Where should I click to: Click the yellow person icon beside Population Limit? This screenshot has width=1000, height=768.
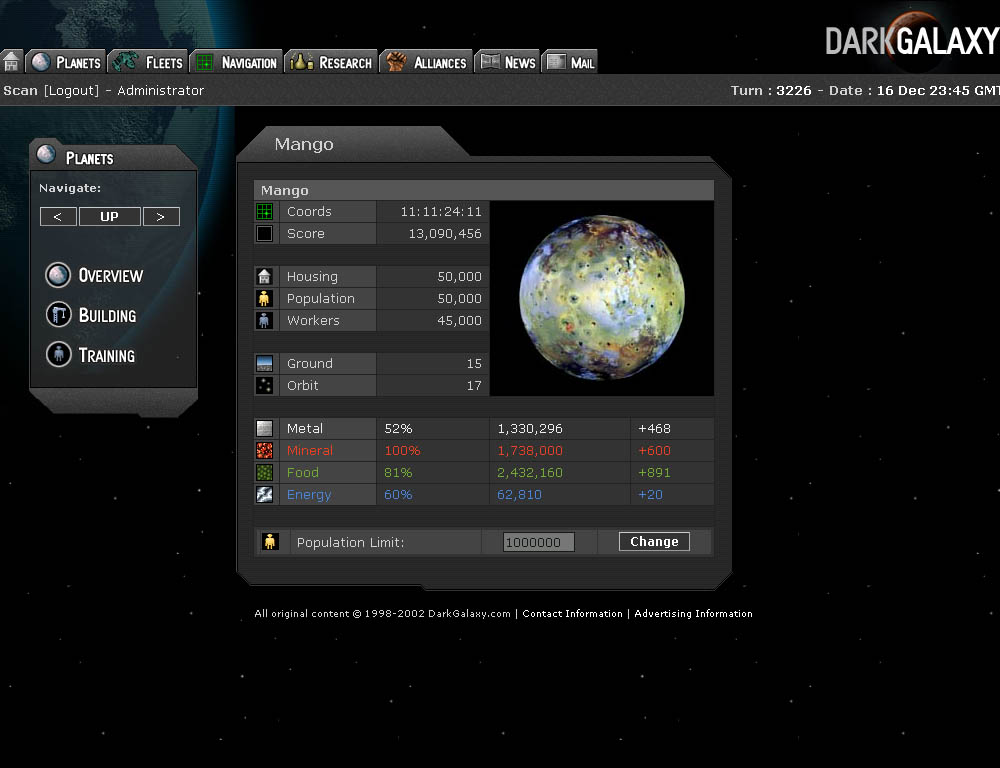point(270,542)
